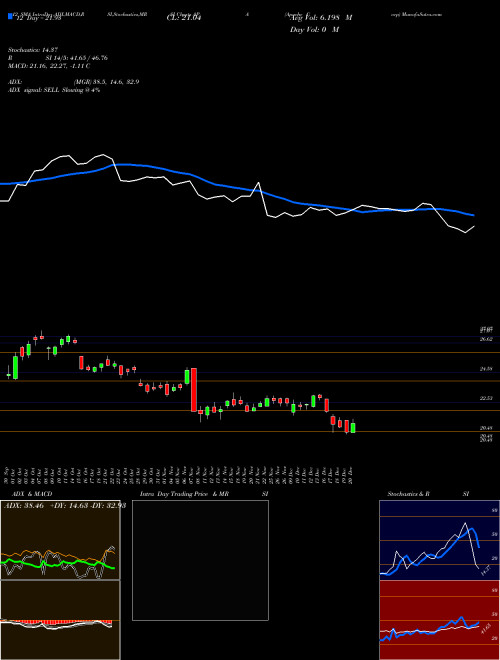This screenshot has width=500, height=660.
Task: Click the 'Stochastics & R SI' panel title
Action: [428, 494]
